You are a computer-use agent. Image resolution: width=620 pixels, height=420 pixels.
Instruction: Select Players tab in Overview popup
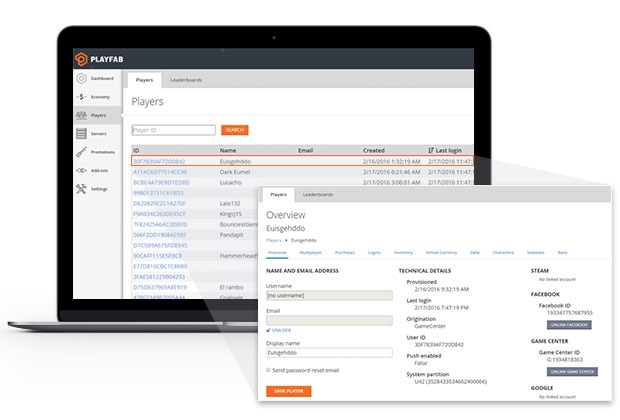tap(278, 195)
